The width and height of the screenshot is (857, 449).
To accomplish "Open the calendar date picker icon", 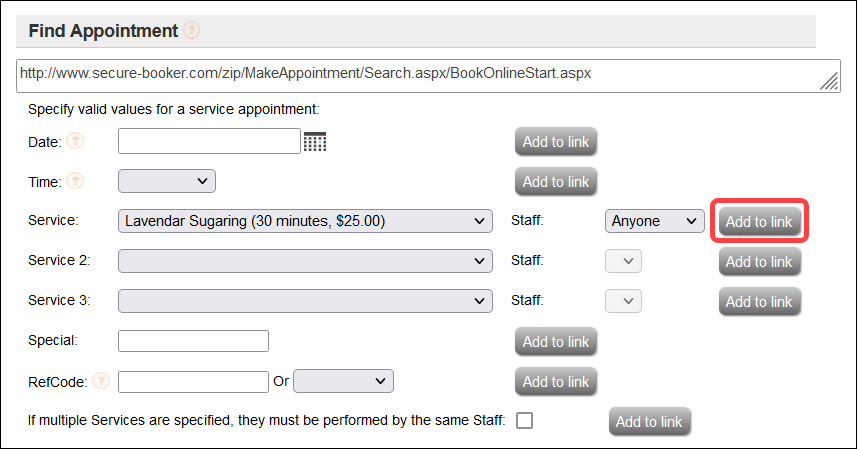I will pos(315,141).
